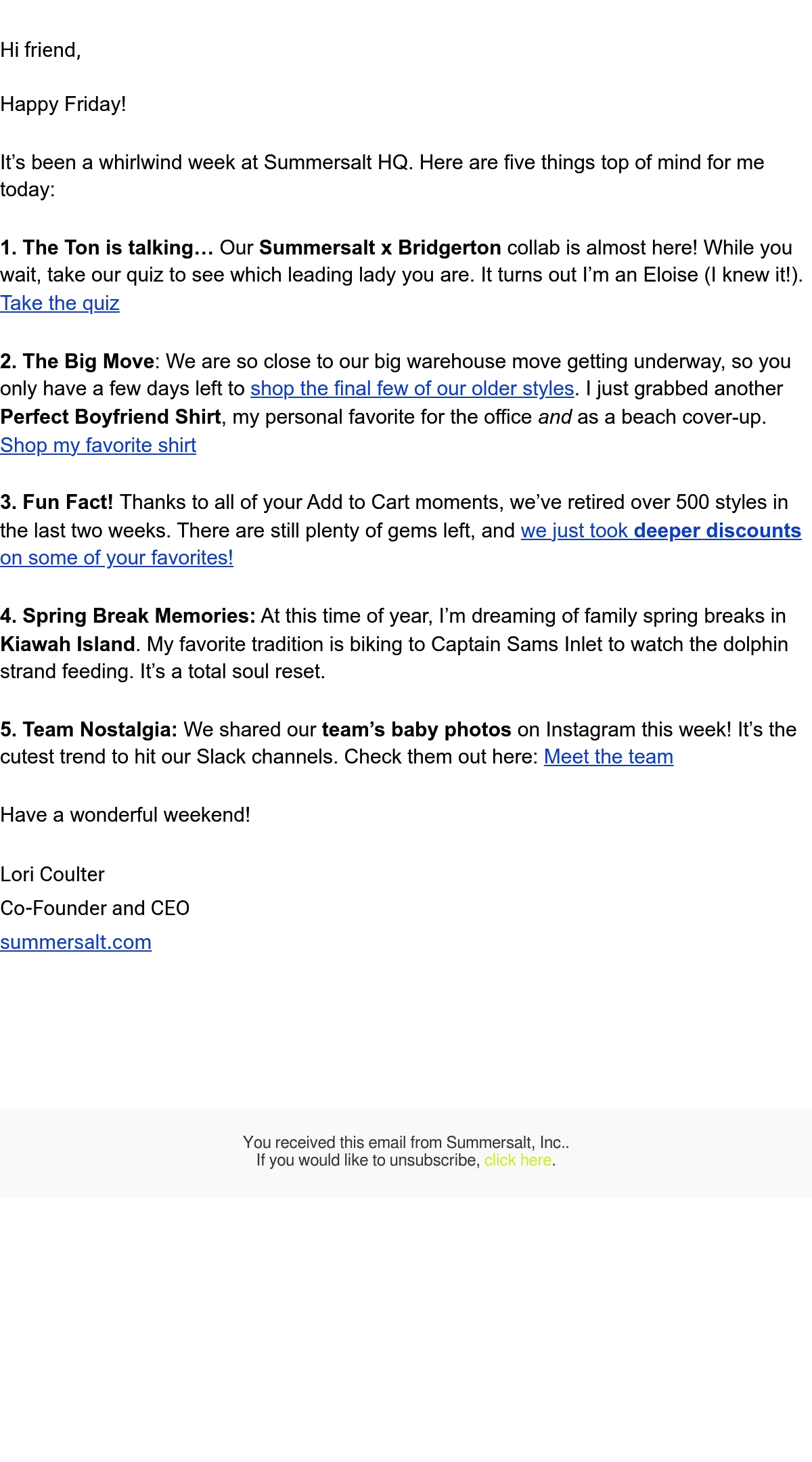The height and width of the screenshot is (1462, 812).
Task: Open the "Shop my favorite shirt" link
Action: (x=98, y=445)
